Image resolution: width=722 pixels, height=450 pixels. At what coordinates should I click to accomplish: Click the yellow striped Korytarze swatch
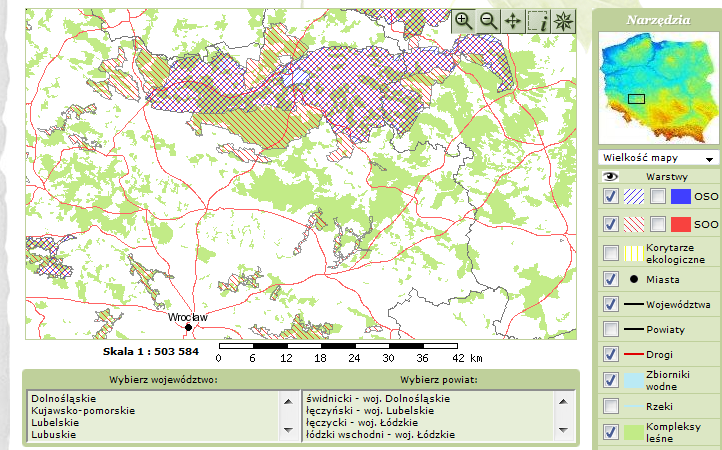coord(634,253)
